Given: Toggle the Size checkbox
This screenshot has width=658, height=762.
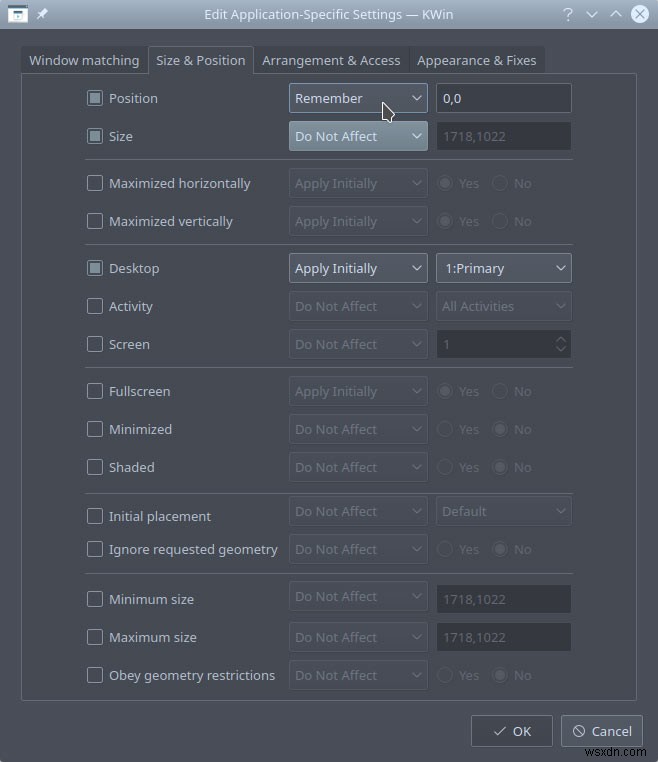Looking at the screenshot, I should coord(95,136).
